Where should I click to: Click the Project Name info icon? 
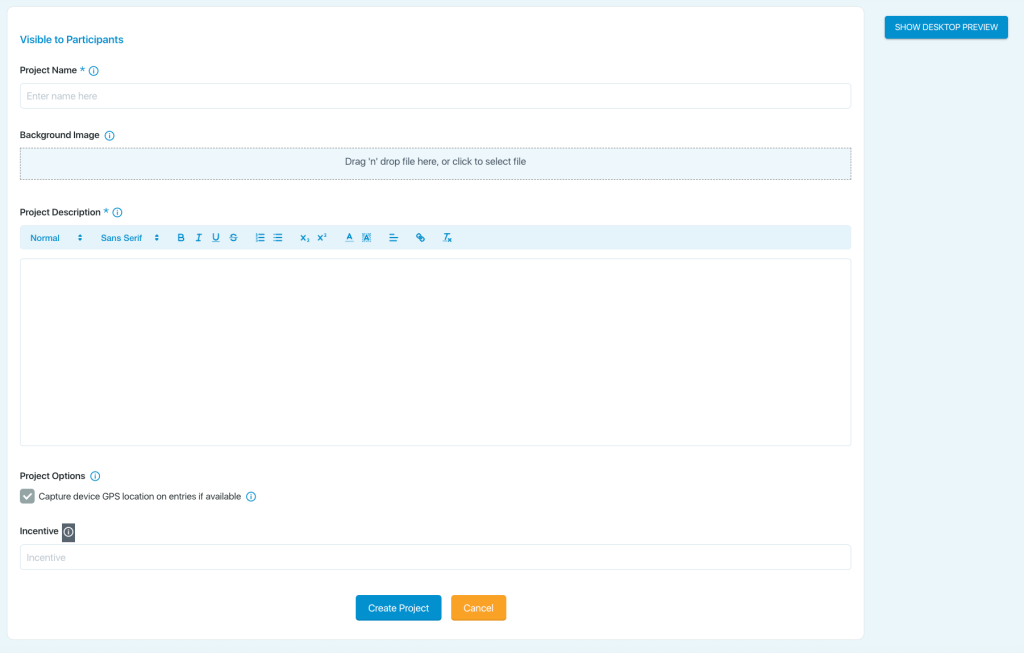[93, 71]
